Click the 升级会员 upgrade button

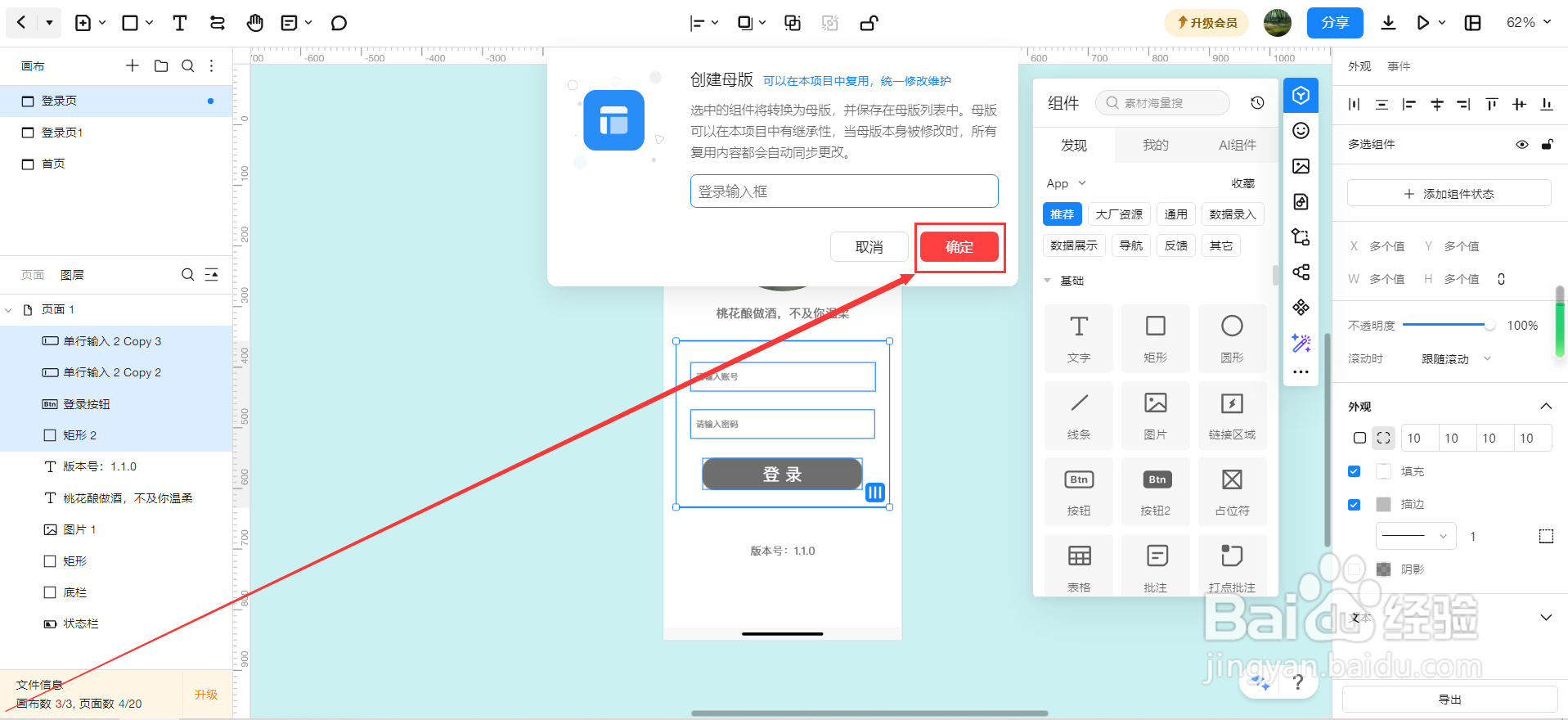point(1206,23)
